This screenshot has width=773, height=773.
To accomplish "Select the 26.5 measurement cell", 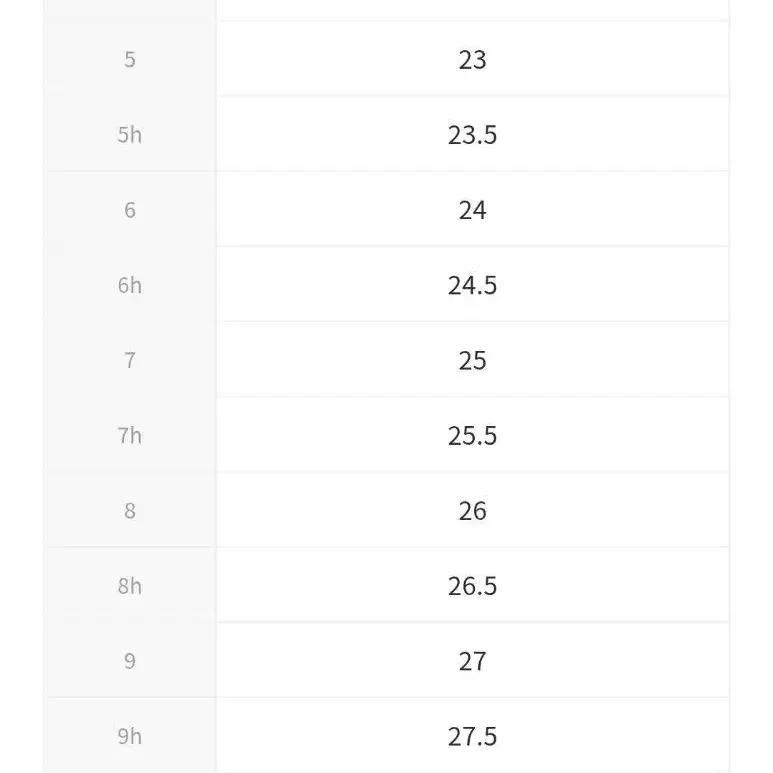I will 472,585.
